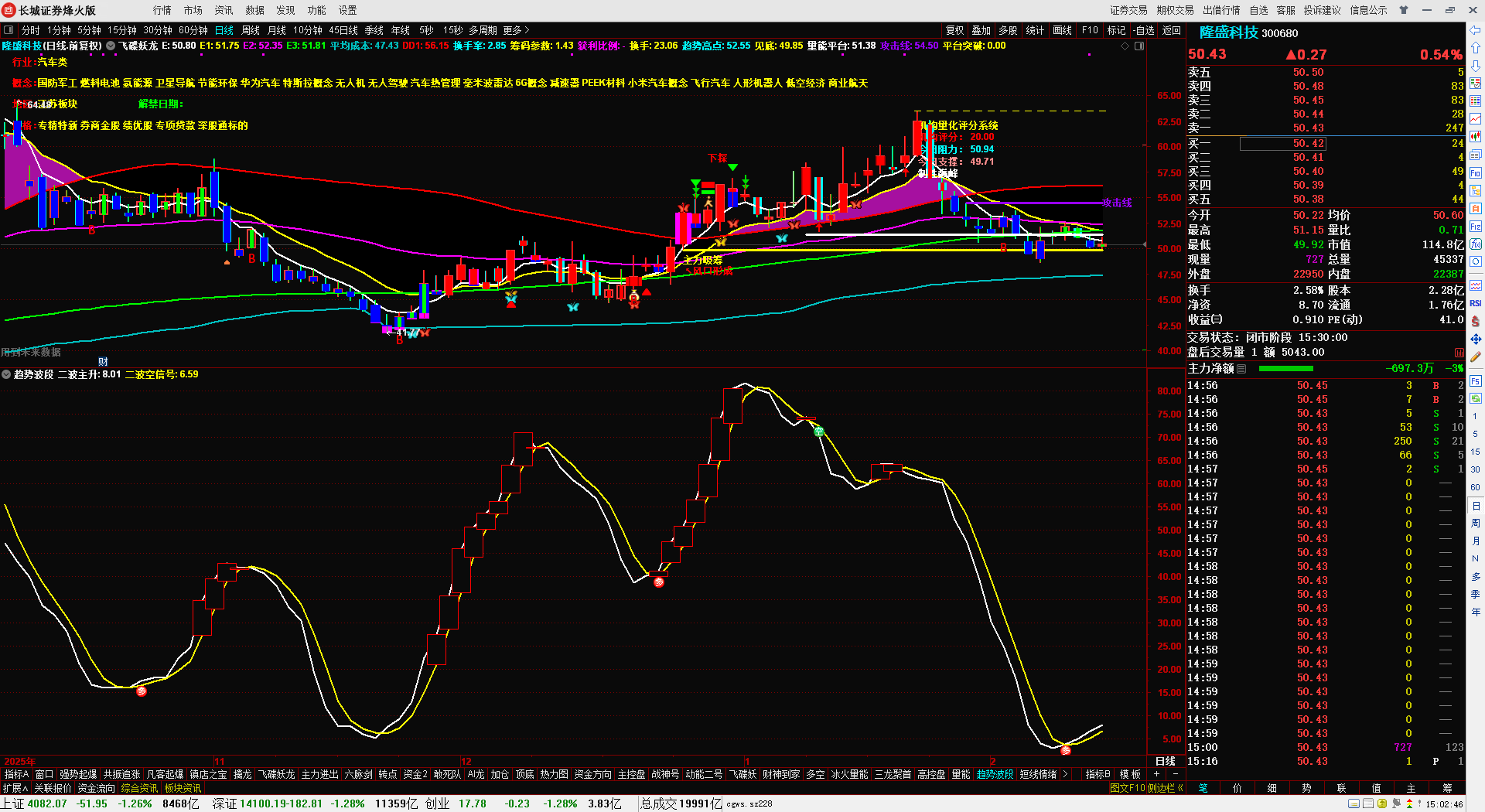Viewport: 1485px width, 812px height.
Task: Open the 指标A indicator dropdown
Action: pyautogui.click(x=16, y=774)
